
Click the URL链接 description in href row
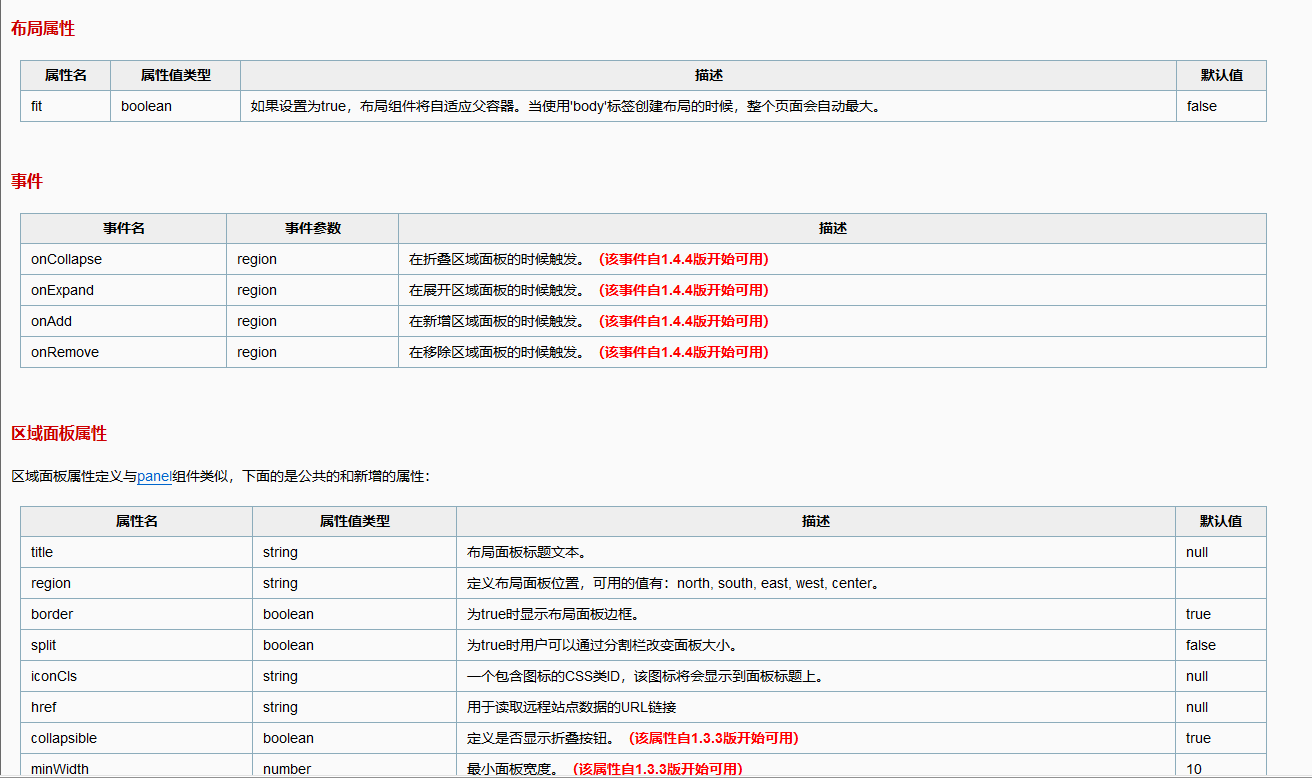pos(572,707)
